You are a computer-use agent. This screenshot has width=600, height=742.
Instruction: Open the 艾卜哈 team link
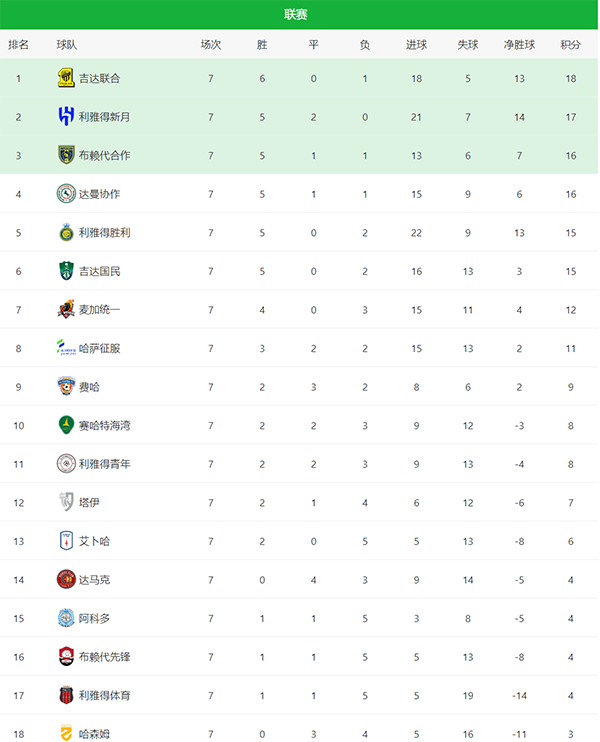(x=95, y=541)
